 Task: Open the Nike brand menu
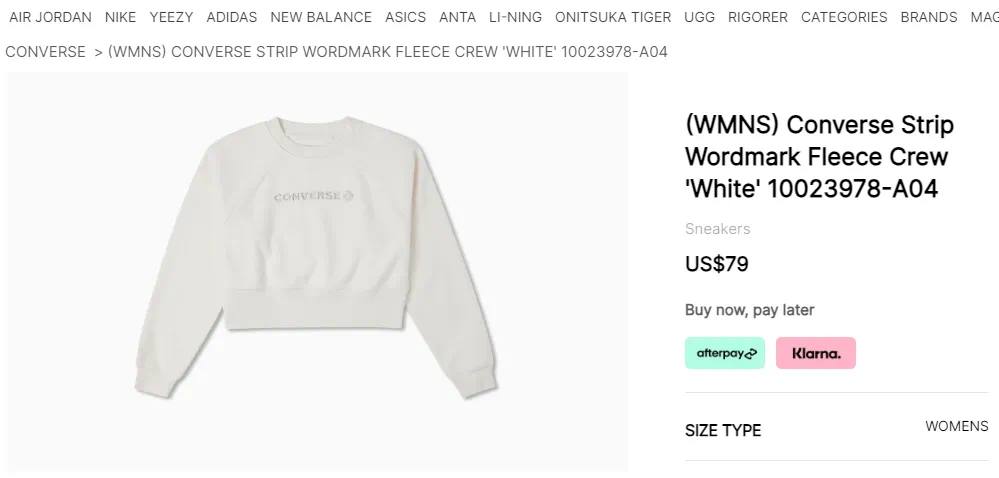(x=120, y=17)
